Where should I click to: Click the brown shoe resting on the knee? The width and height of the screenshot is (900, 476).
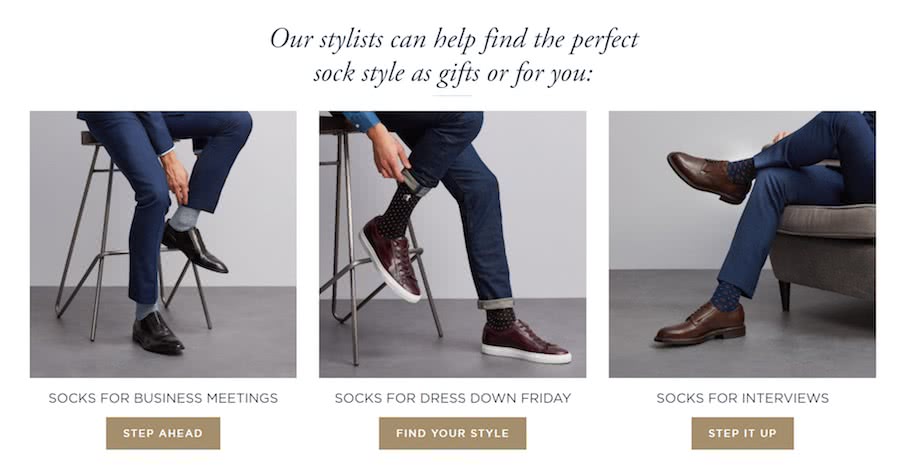coord(707,175)
